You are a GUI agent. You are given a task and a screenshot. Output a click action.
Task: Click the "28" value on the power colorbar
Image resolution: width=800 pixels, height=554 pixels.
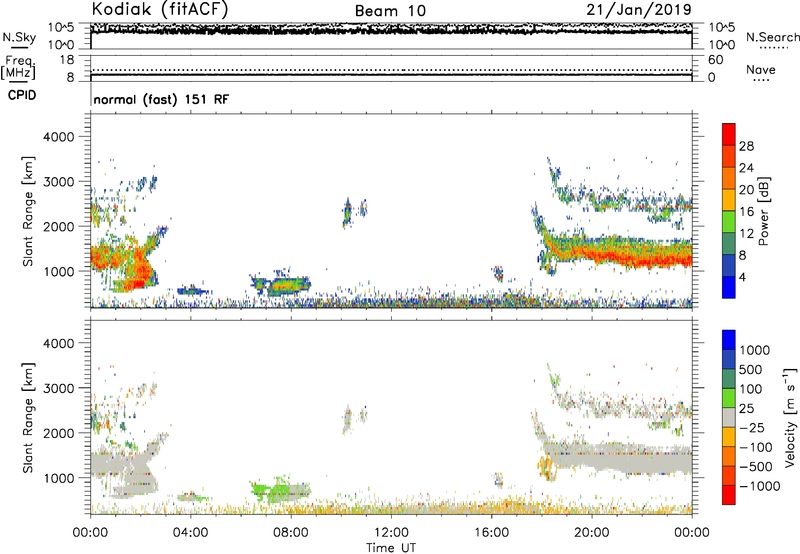pos(746,146)
